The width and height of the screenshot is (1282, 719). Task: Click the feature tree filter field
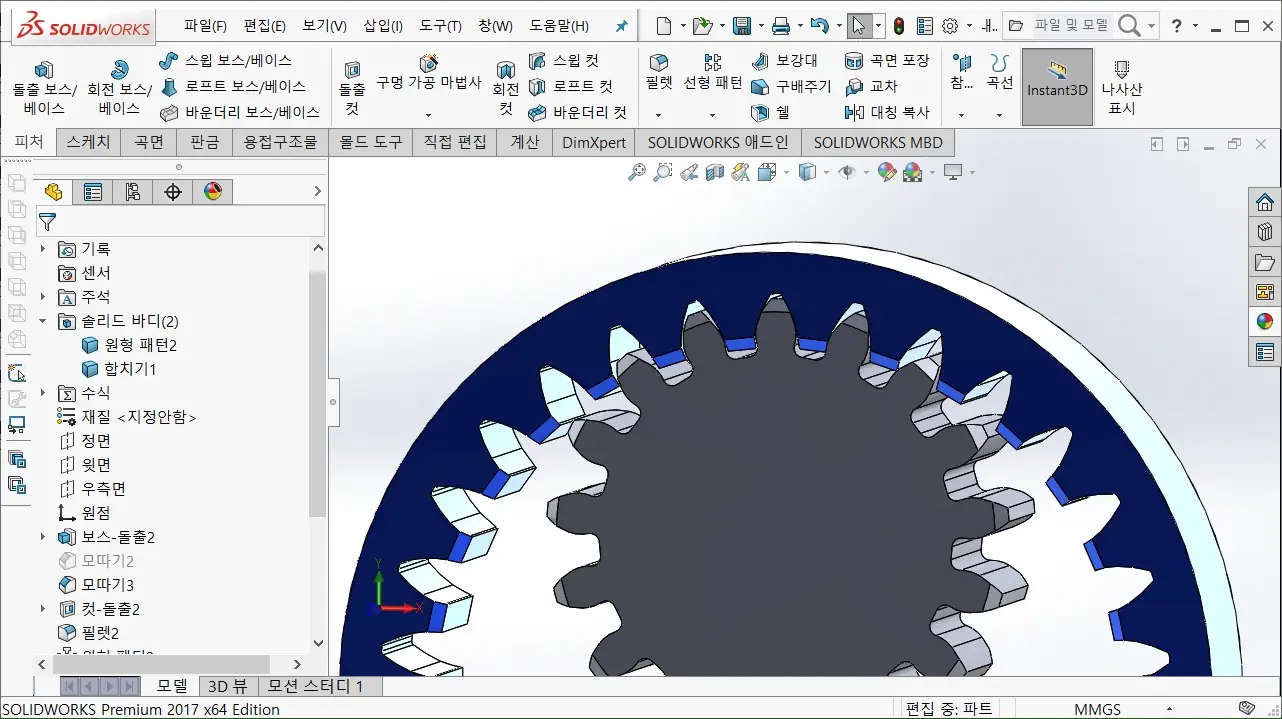click(x=180, y=222)
